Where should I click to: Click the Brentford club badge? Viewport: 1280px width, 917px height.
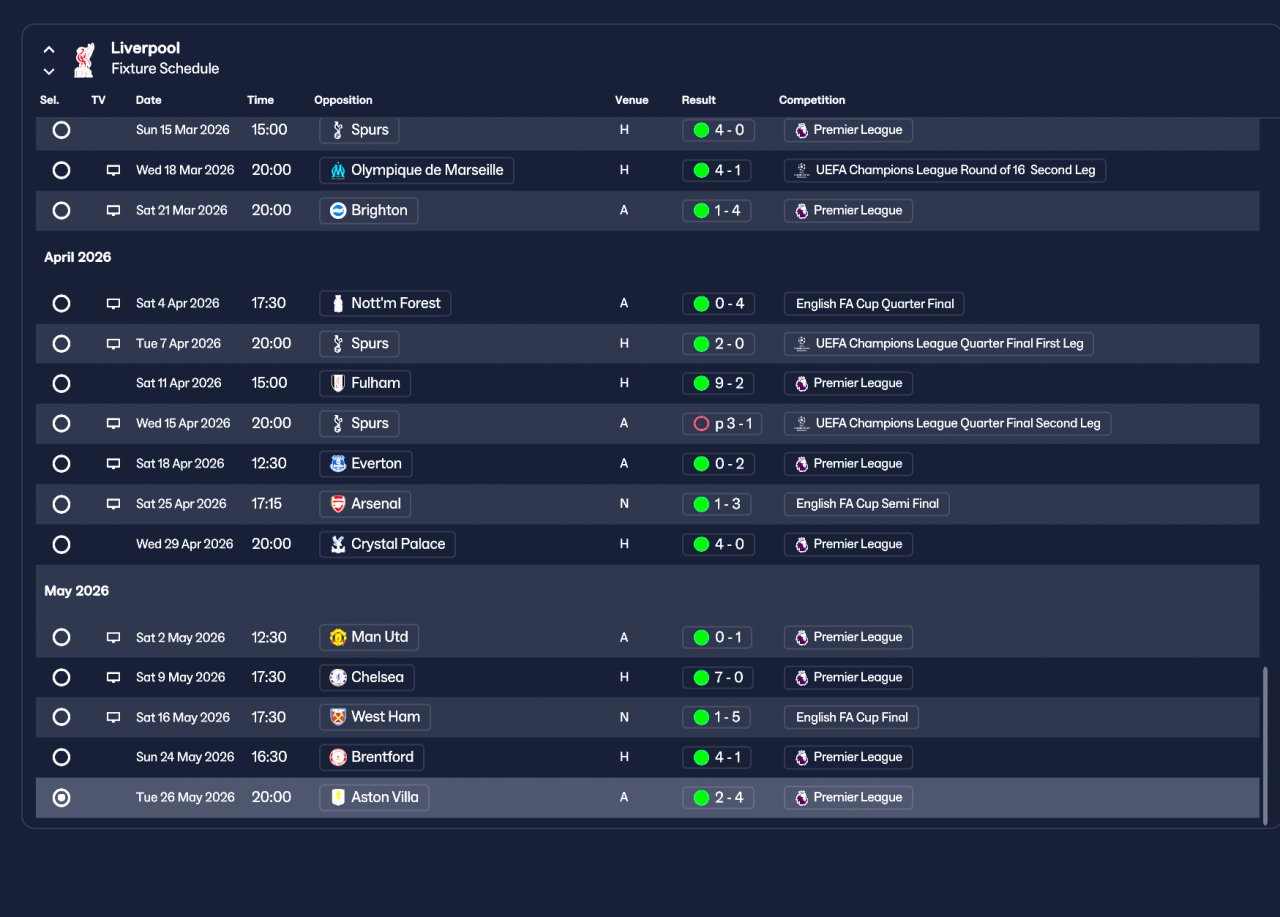point(338,757)
